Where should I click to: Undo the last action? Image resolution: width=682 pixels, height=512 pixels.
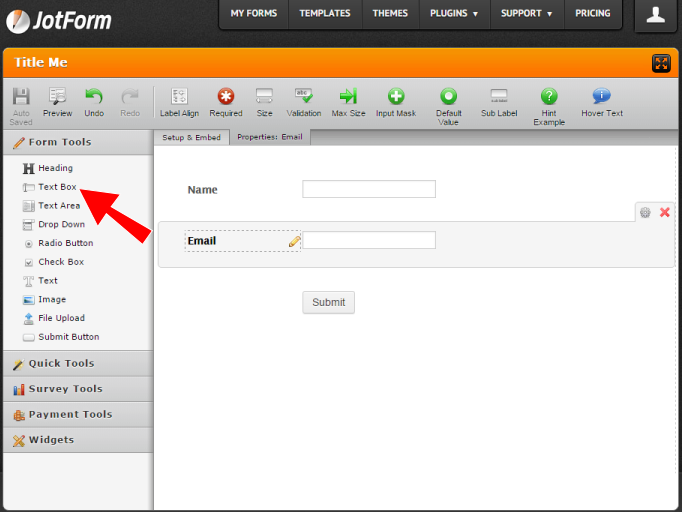[94, 103]
